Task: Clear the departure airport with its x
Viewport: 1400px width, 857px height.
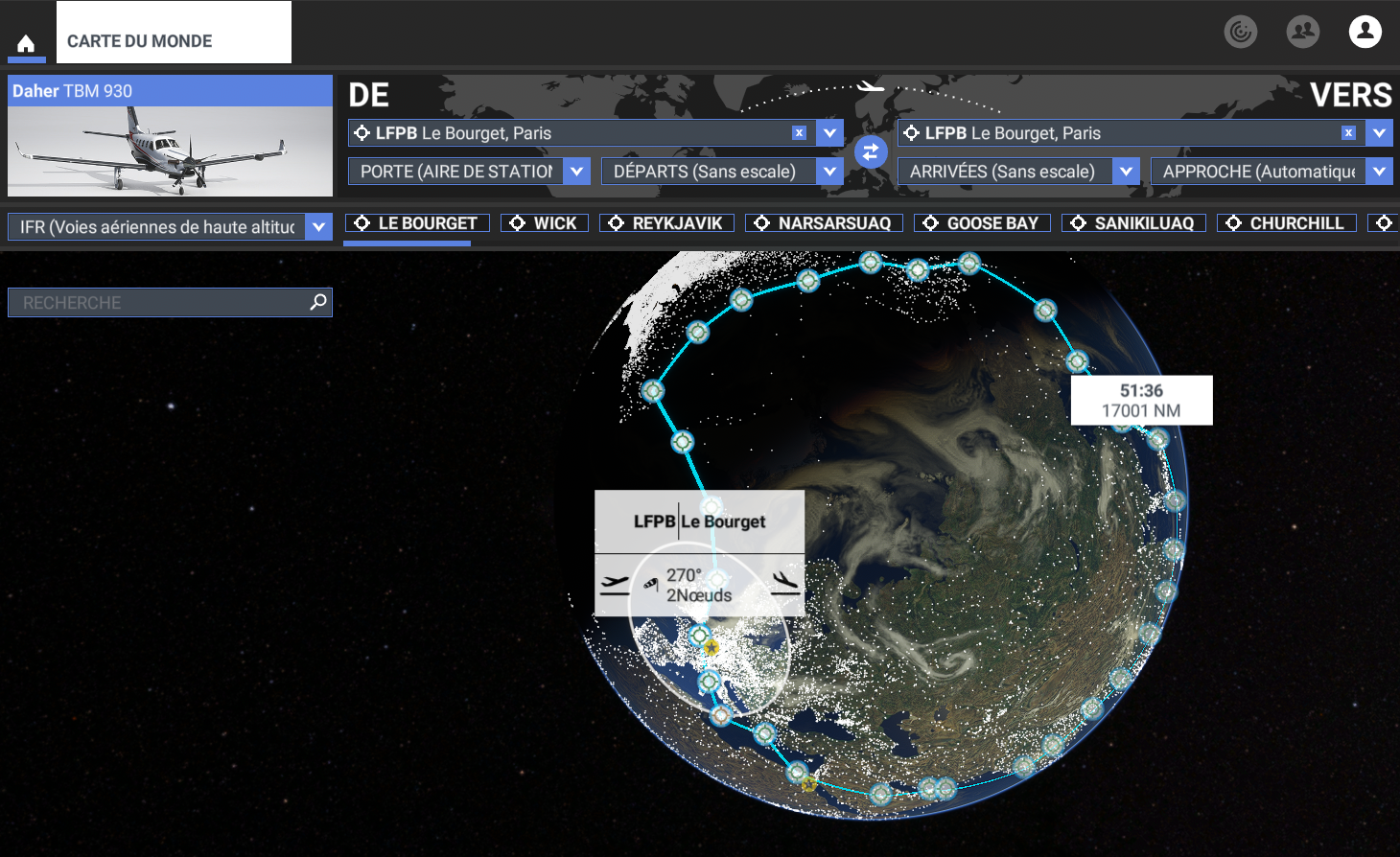Action: [x=799, y=133]
